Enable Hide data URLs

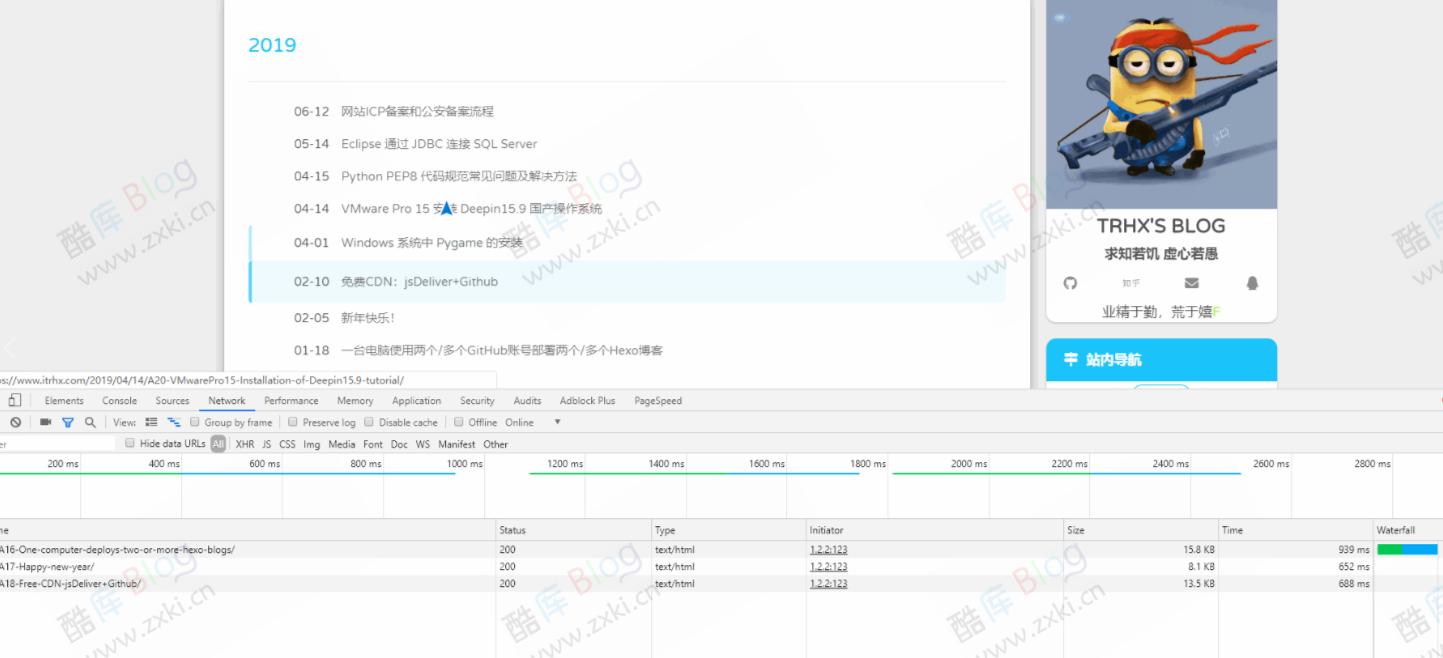click(x=128, y=444)
